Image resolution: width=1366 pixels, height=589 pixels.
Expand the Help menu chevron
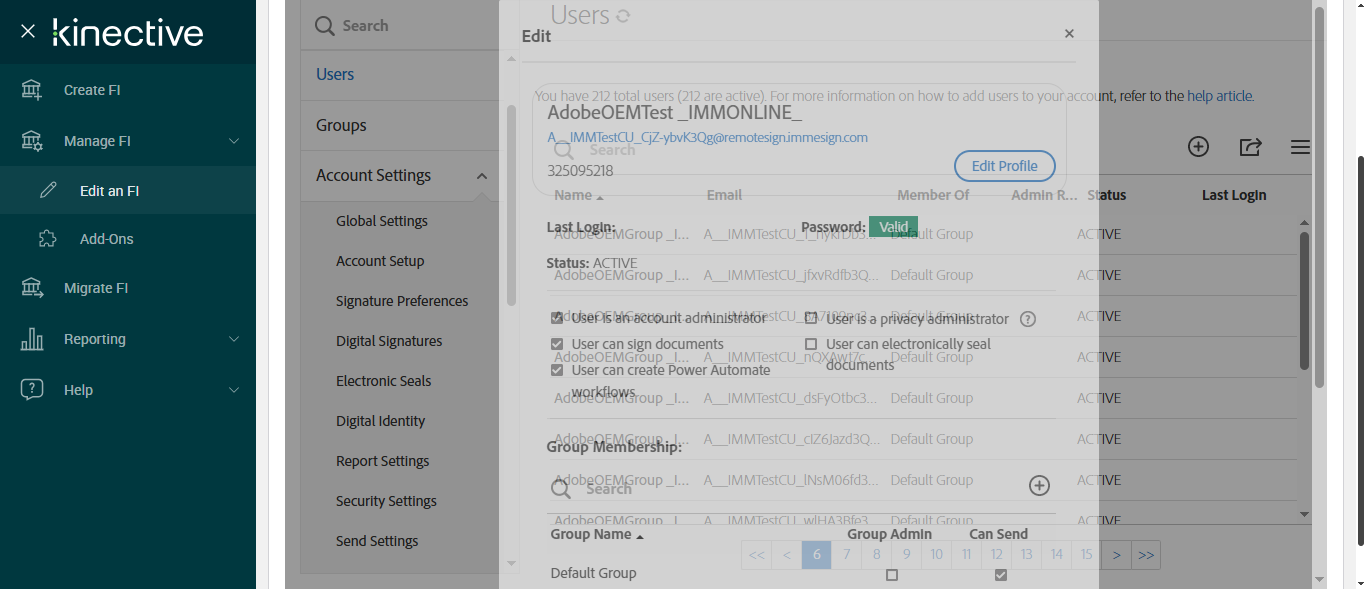[x=234, y=390]
